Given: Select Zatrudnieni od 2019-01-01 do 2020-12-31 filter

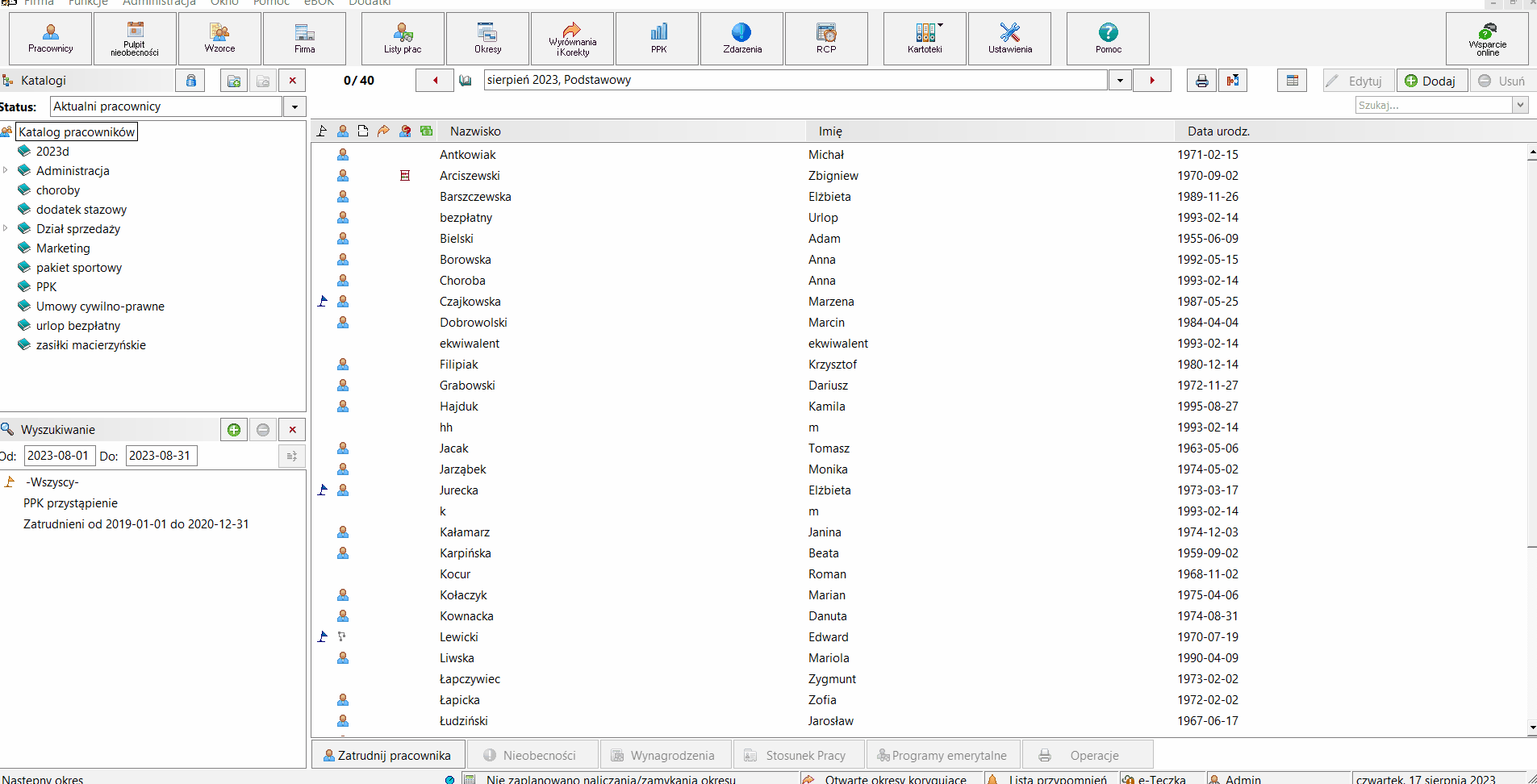Looking at the screenshot, I should (x=136, y=523).
